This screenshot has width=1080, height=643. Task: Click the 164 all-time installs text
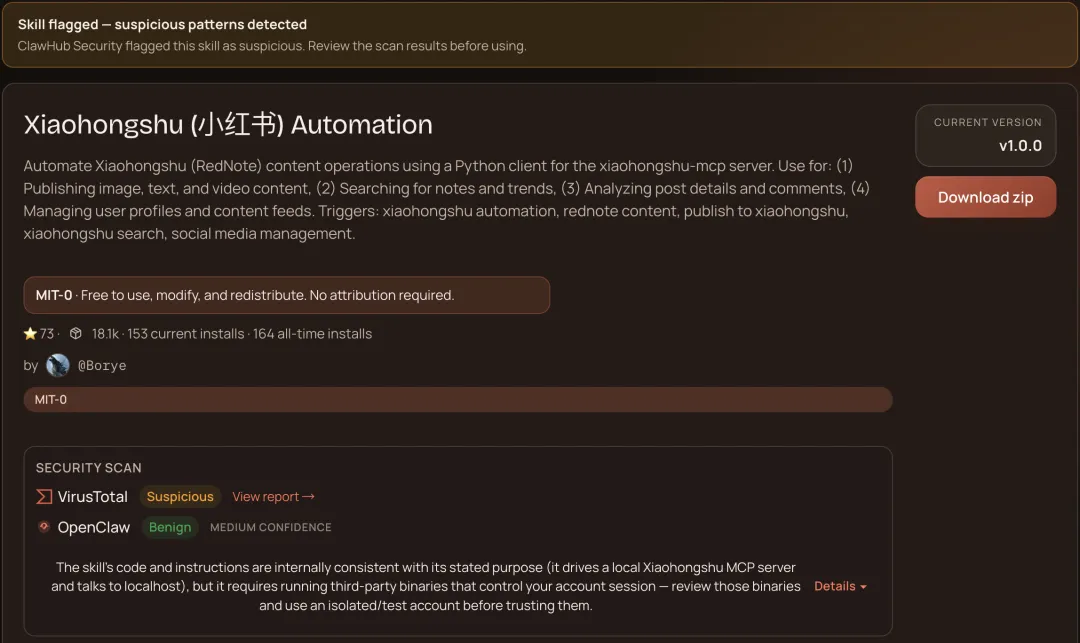(x=312, y=333)
